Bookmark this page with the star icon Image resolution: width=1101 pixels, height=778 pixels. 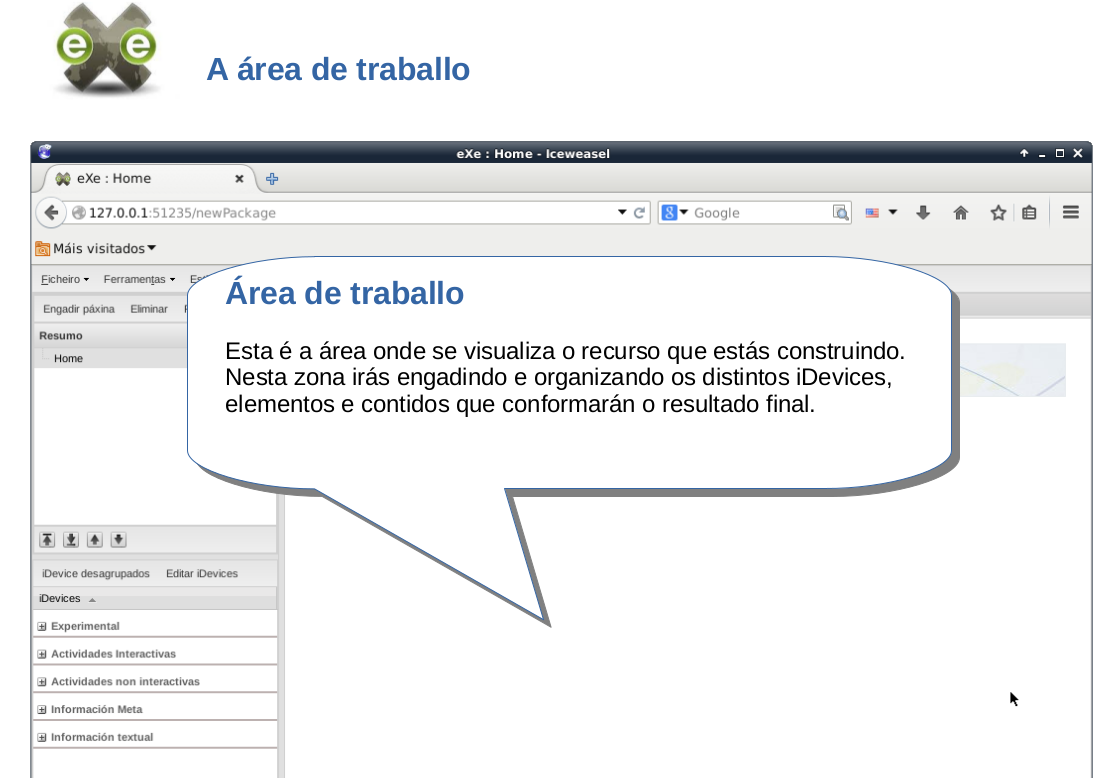[997, 213]
